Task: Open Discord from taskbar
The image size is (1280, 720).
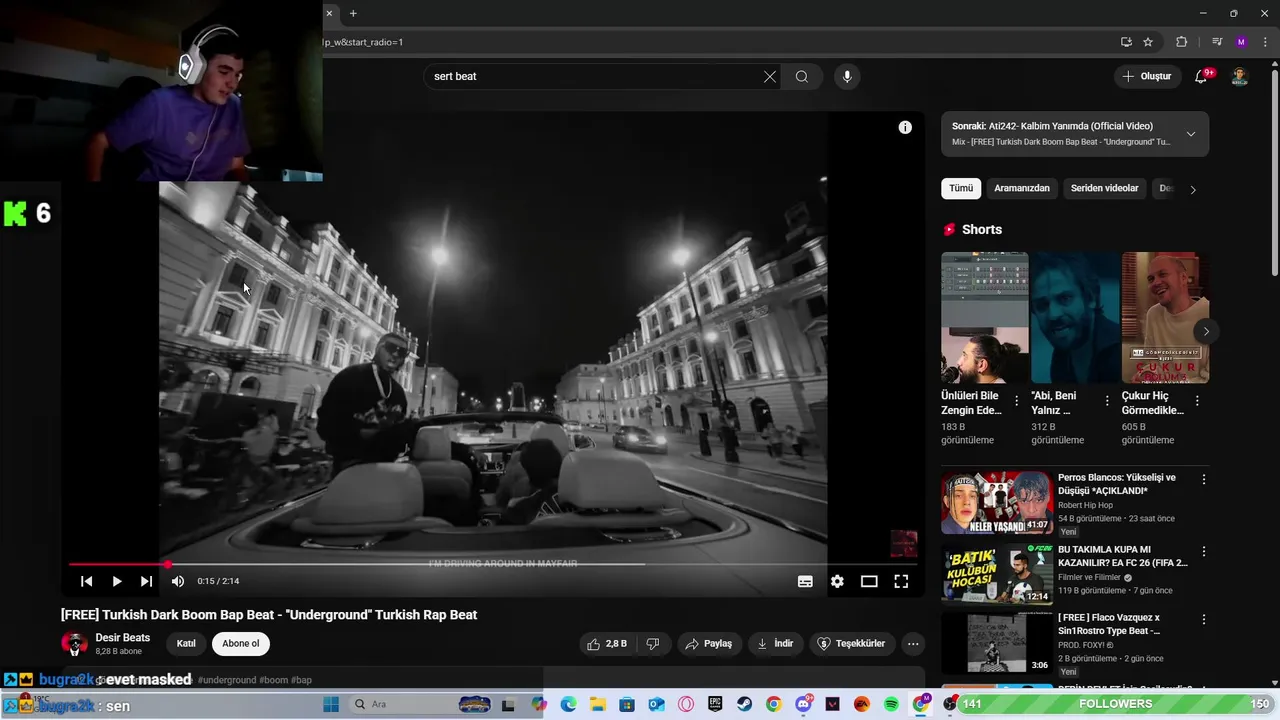Action: click(x=803, y=705)
